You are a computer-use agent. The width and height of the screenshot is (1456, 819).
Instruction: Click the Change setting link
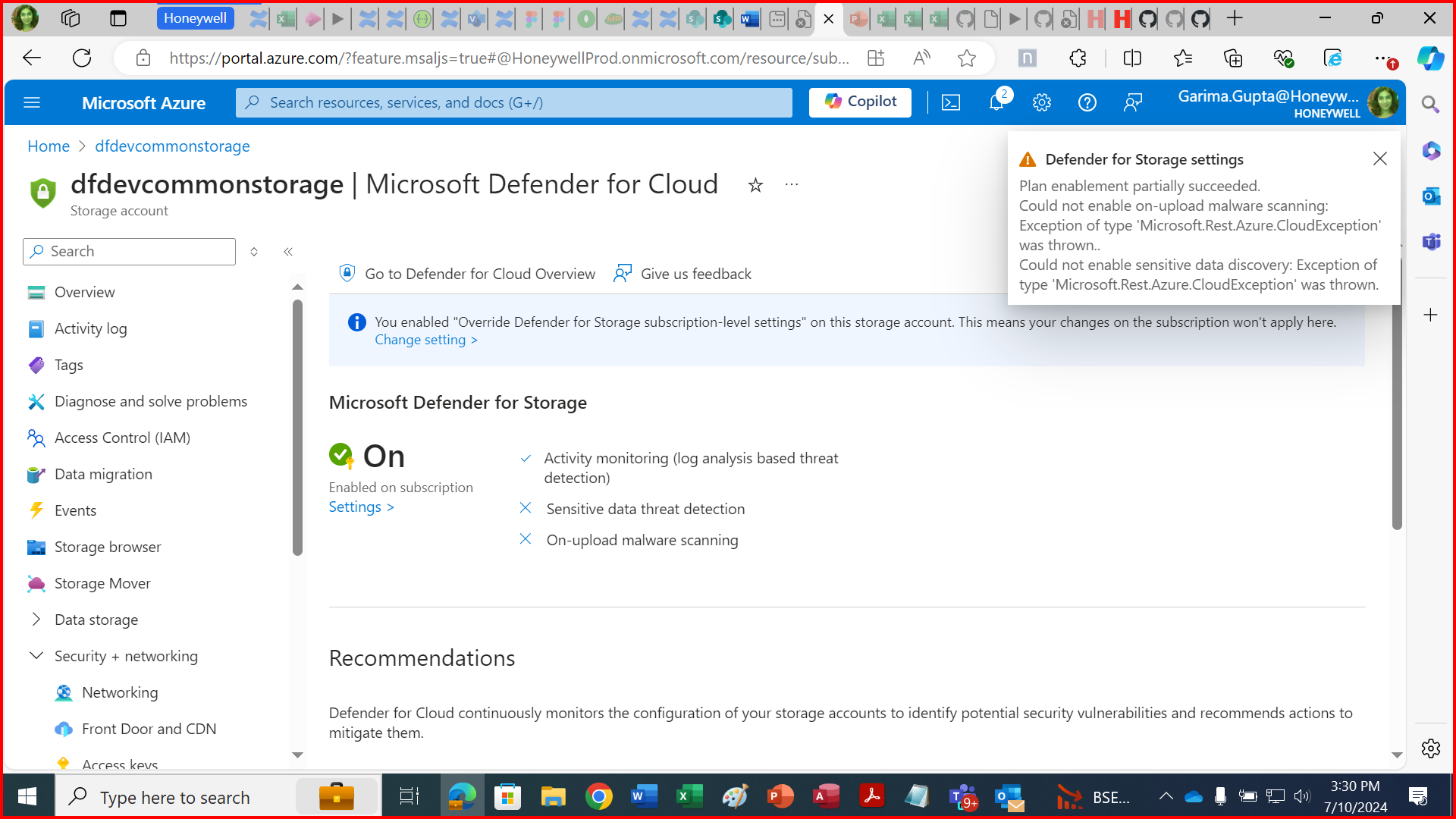[x=425, y=340]
